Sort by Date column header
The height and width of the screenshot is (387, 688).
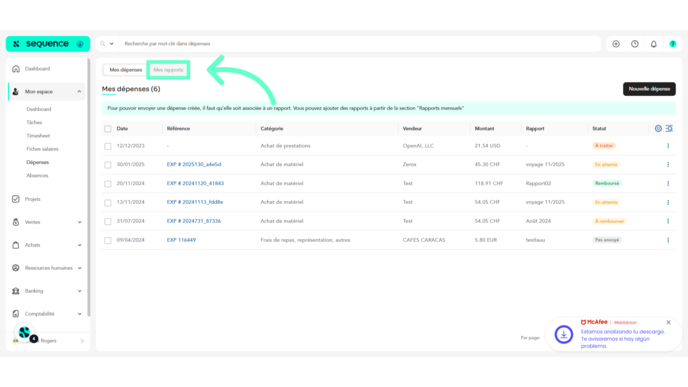coord(122,129)
